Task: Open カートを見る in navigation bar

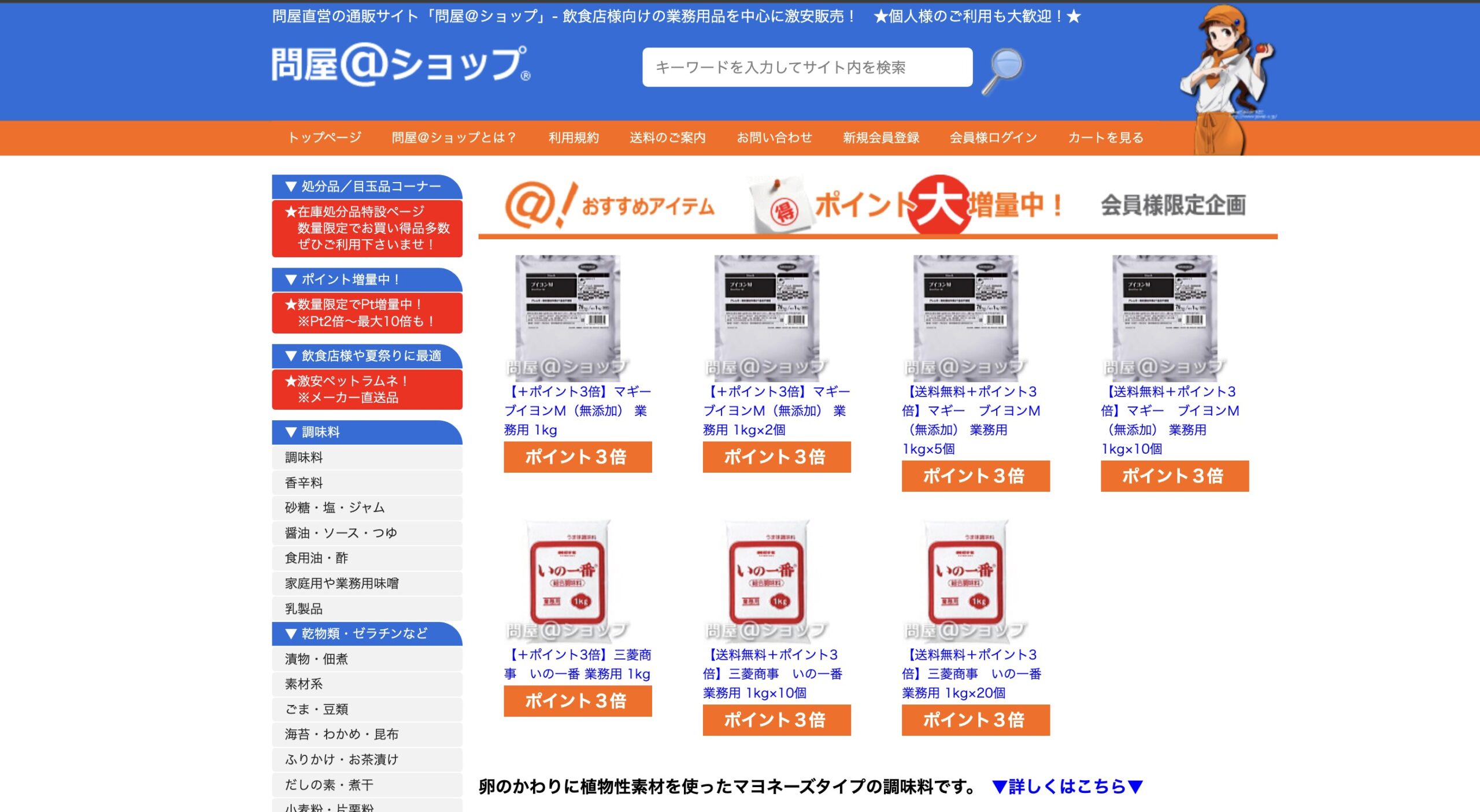Action: click(x=1105, y=138)
